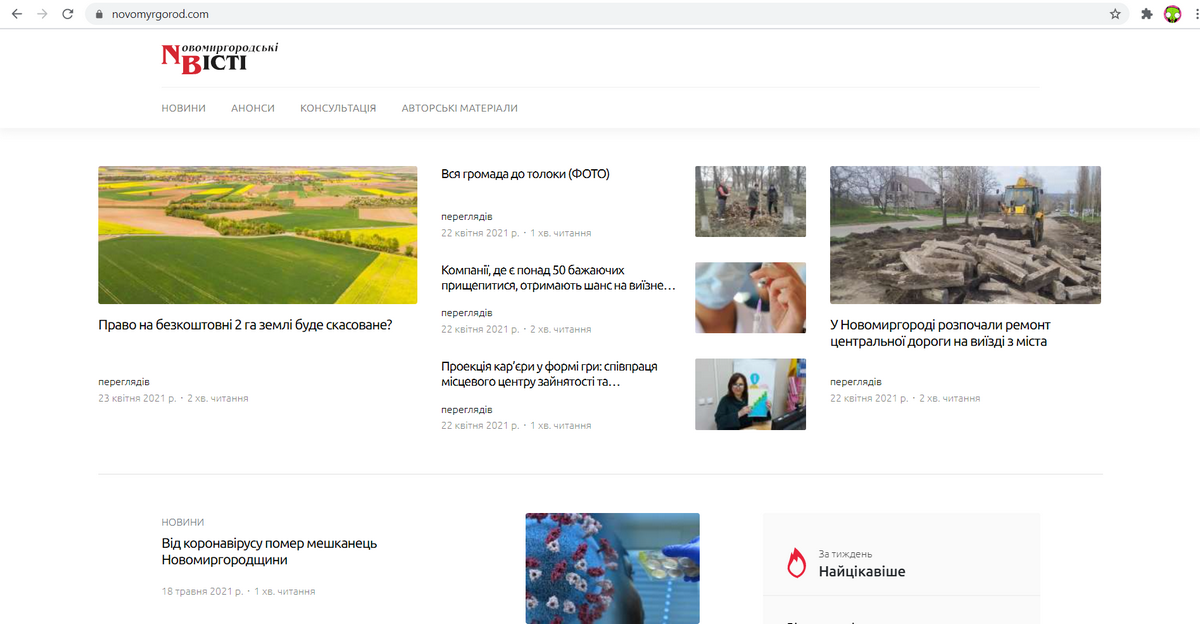Open the Chrome profile avatar

pos(1173,14)
